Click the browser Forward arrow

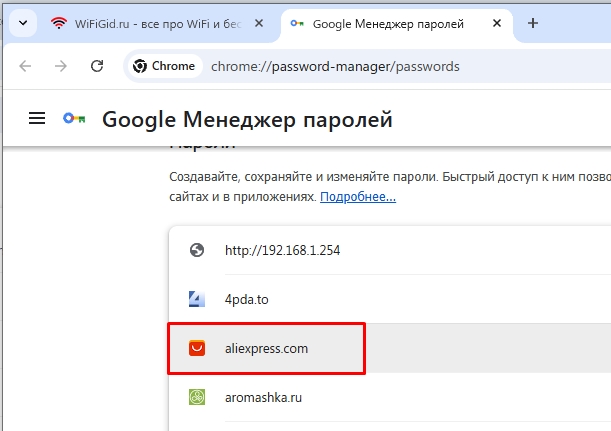[x=61, y=66]
